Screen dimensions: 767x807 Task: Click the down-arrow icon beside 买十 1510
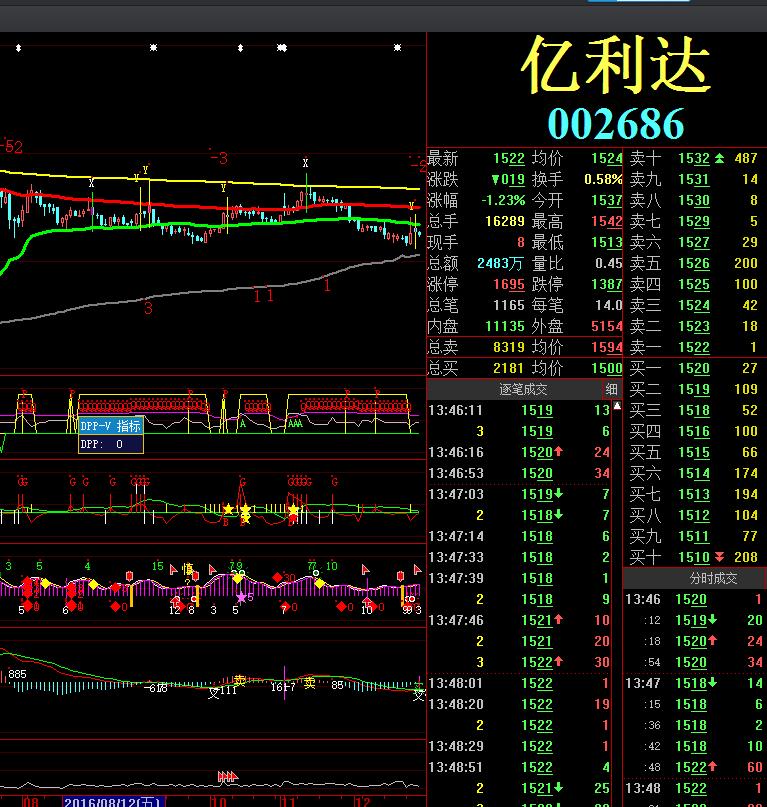point(719,557)
